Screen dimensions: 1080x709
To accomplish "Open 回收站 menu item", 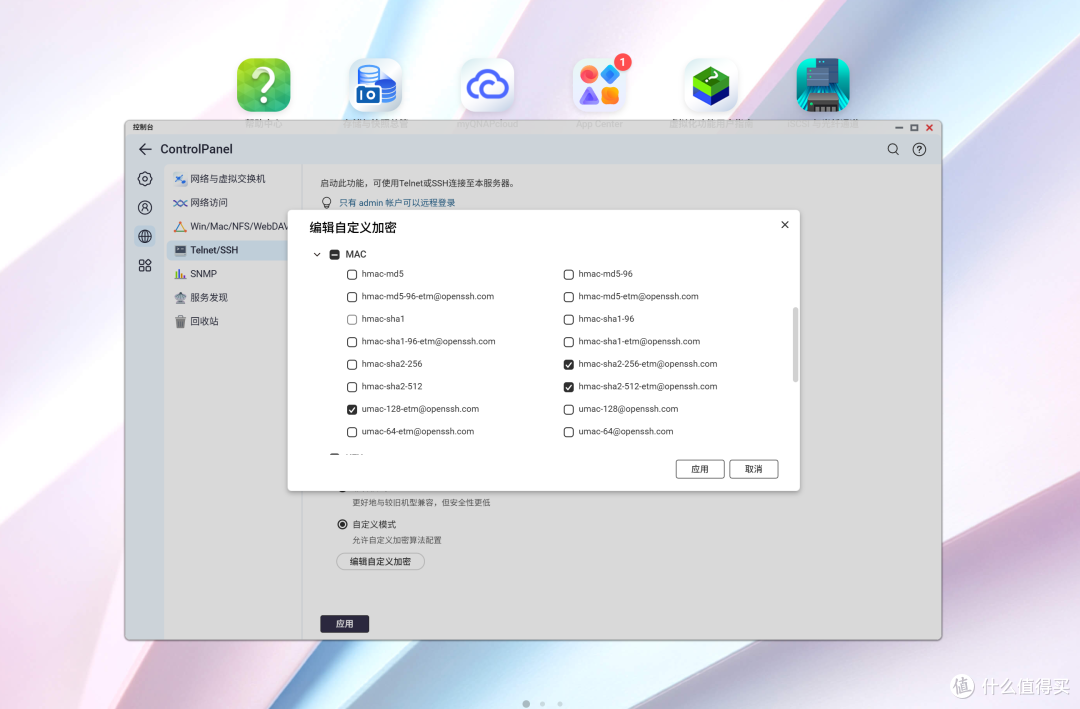I will pos(227,321).
